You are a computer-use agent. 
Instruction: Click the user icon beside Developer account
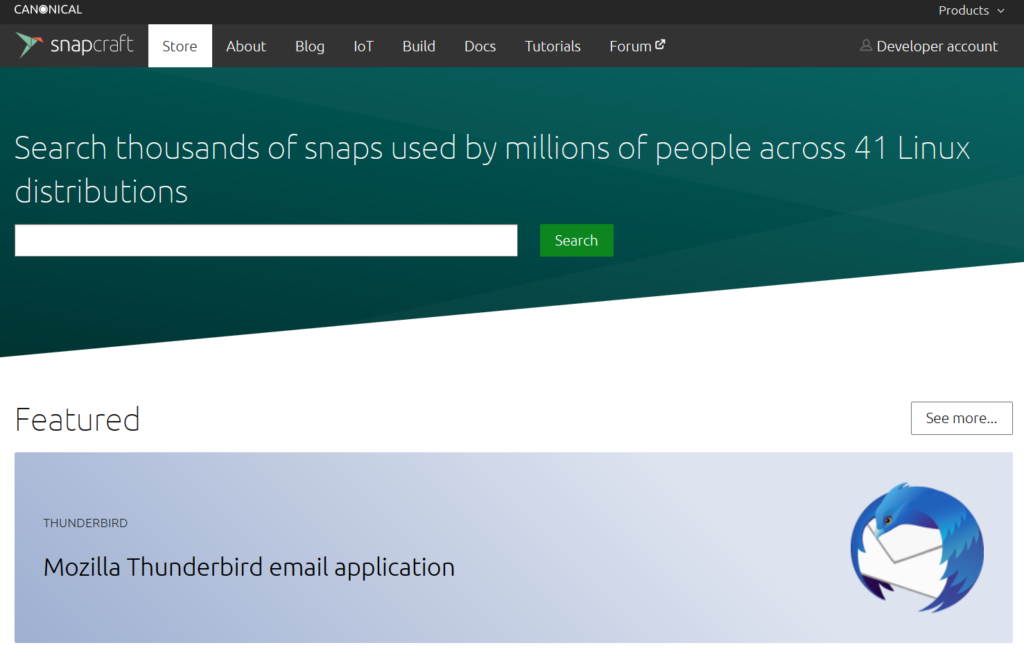click(x=866, y=46)
